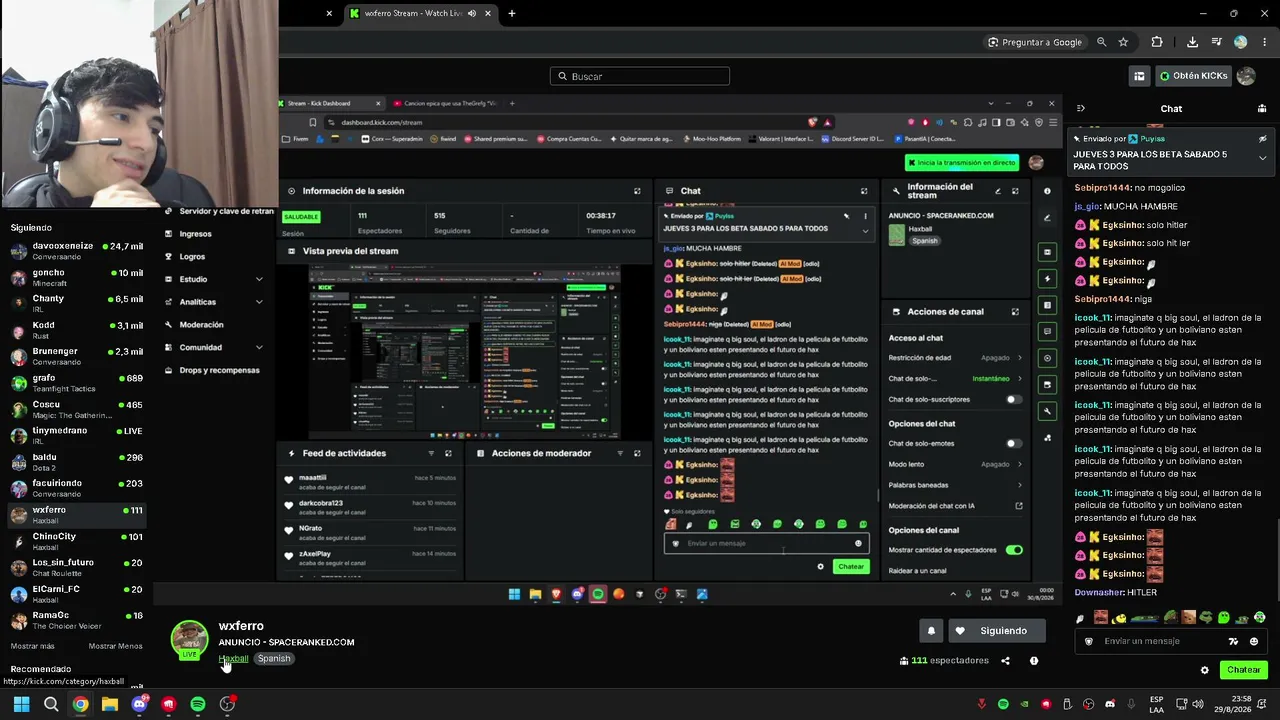Open the Chrome media control icon
Screen dimensions: 1280x720
click(x=1217, y=42)
